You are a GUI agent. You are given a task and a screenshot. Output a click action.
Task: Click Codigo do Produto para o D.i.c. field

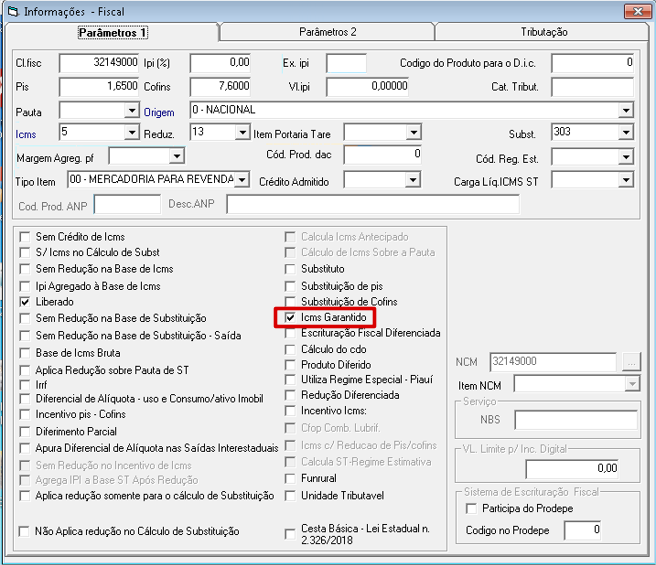(x=592, y=63)
